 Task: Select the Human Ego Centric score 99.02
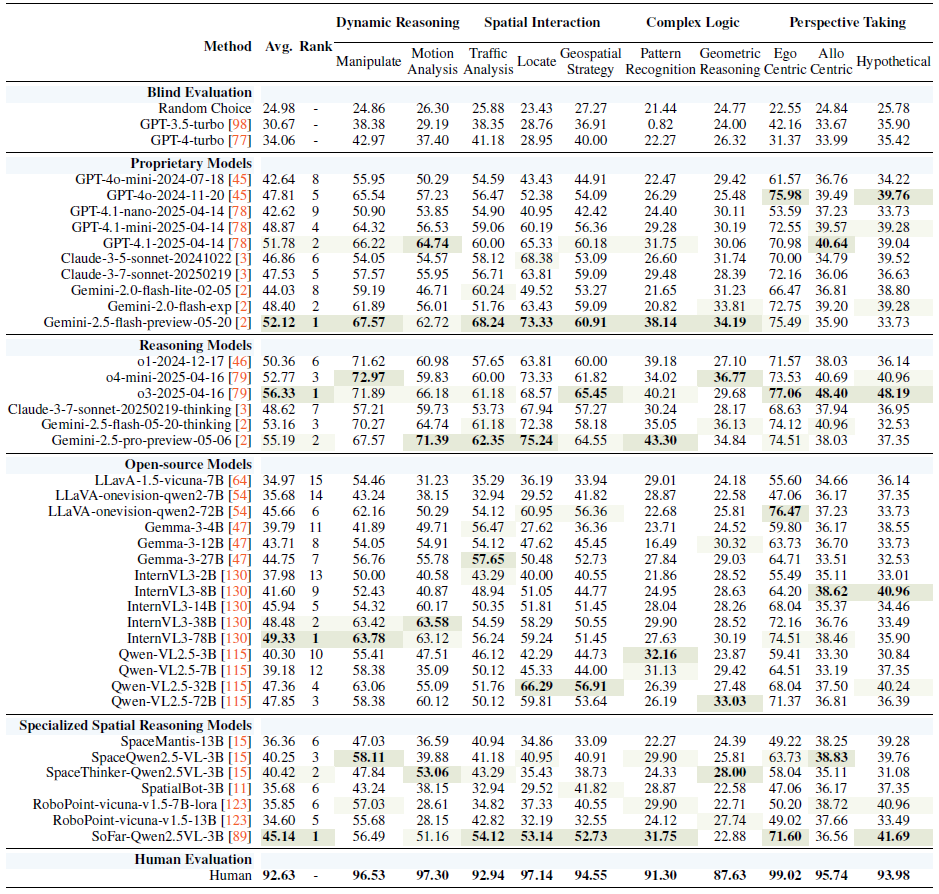(x=785, y=875)
